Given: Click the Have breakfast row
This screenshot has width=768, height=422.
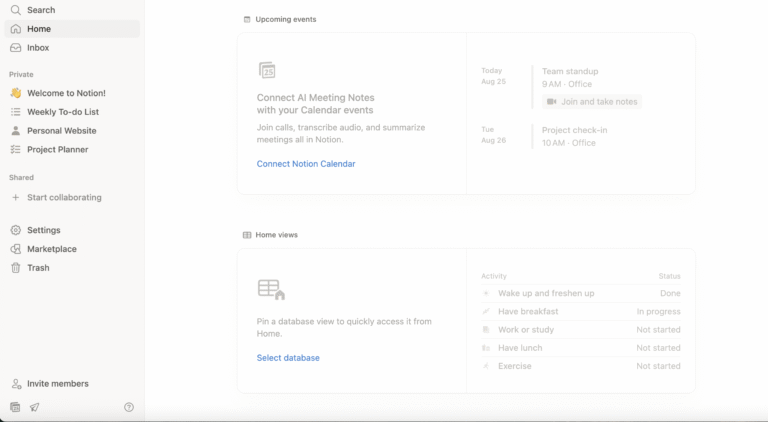Looking at the screenshot, I should click(581, 311).
